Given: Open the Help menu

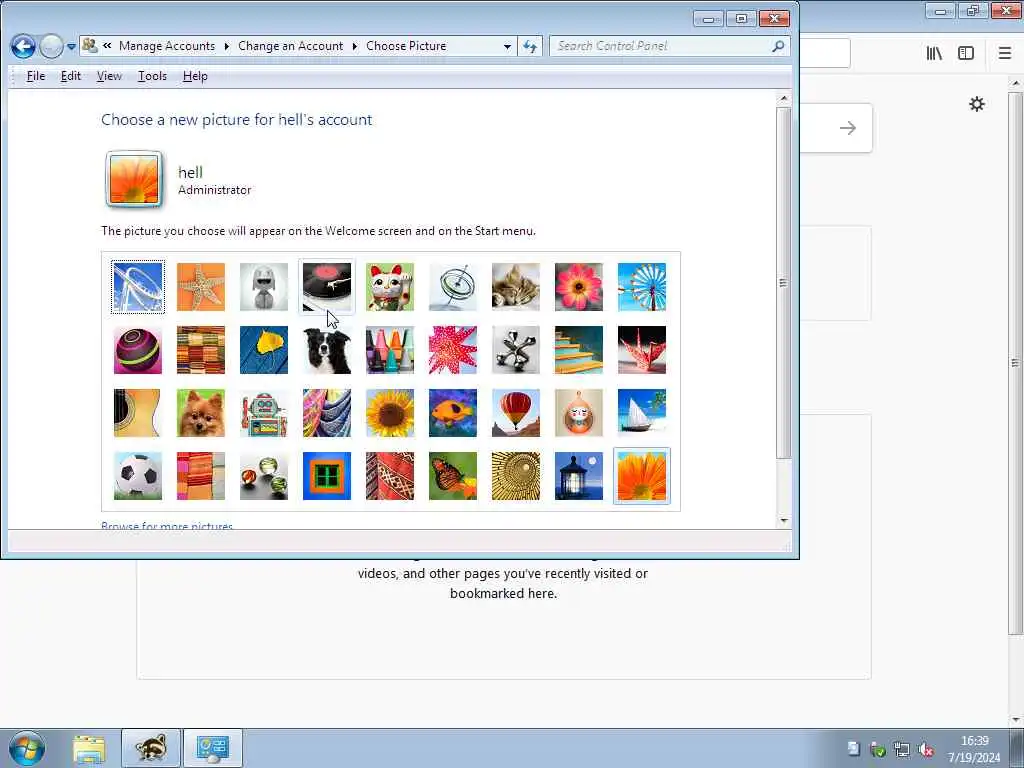Looking at the screenshot, I should pyautogui.click(x=195, y=76).
